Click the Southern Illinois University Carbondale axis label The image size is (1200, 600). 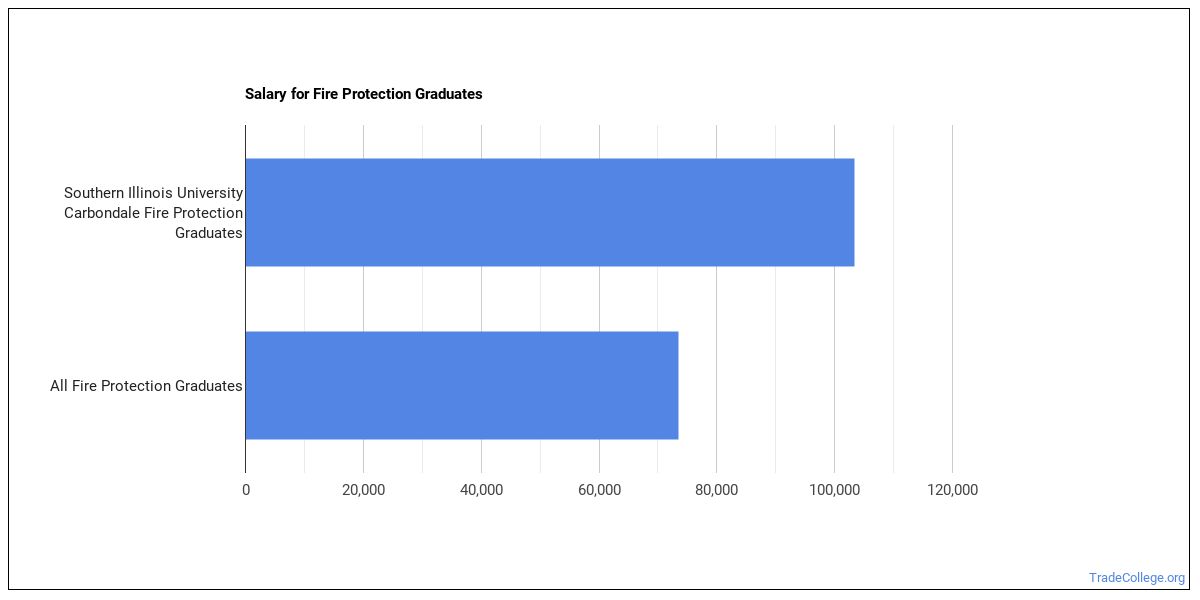point(153,212)
